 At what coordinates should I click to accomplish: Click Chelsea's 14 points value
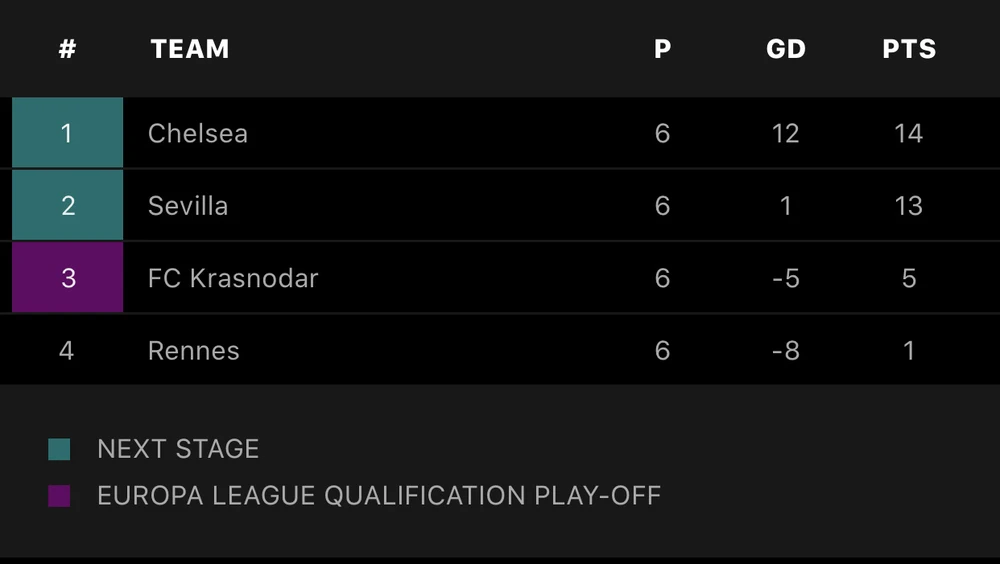(908, 133)
